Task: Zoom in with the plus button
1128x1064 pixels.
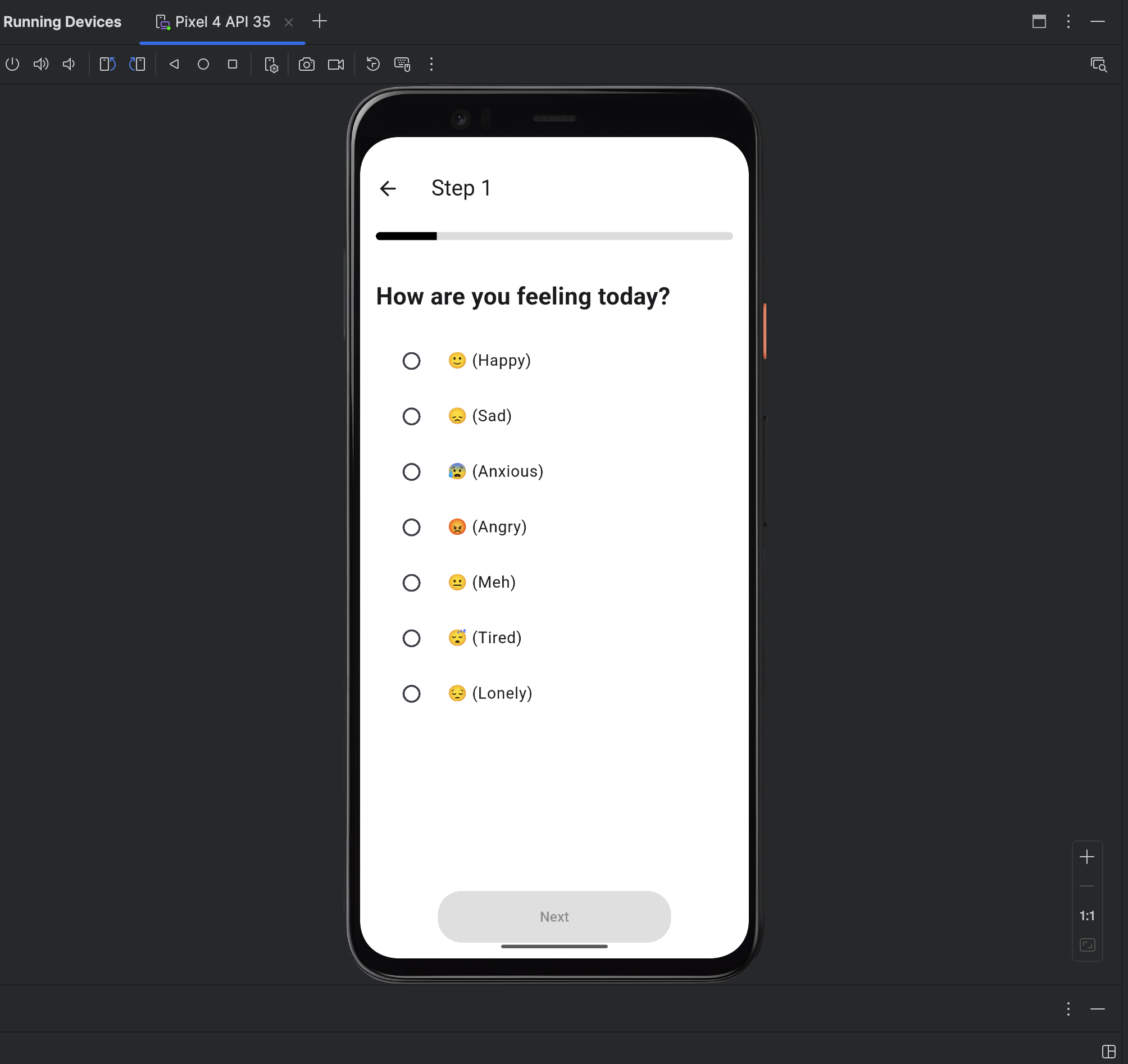Action: point(1087,857)
